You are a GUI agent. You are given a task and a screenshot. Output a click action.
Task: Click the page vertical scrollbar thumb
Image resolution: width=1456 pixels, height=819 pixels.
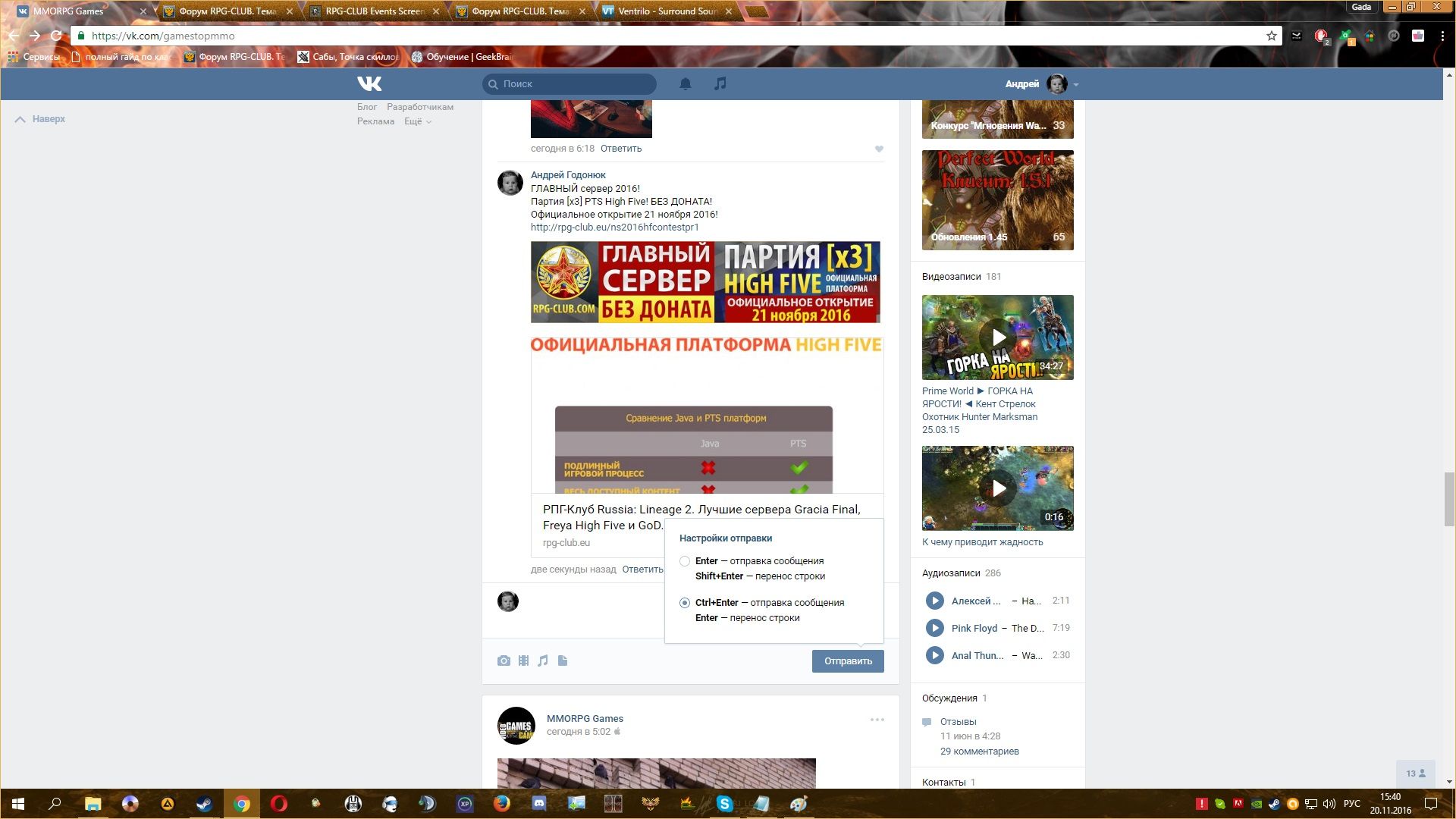click(x=1449, y=498)
